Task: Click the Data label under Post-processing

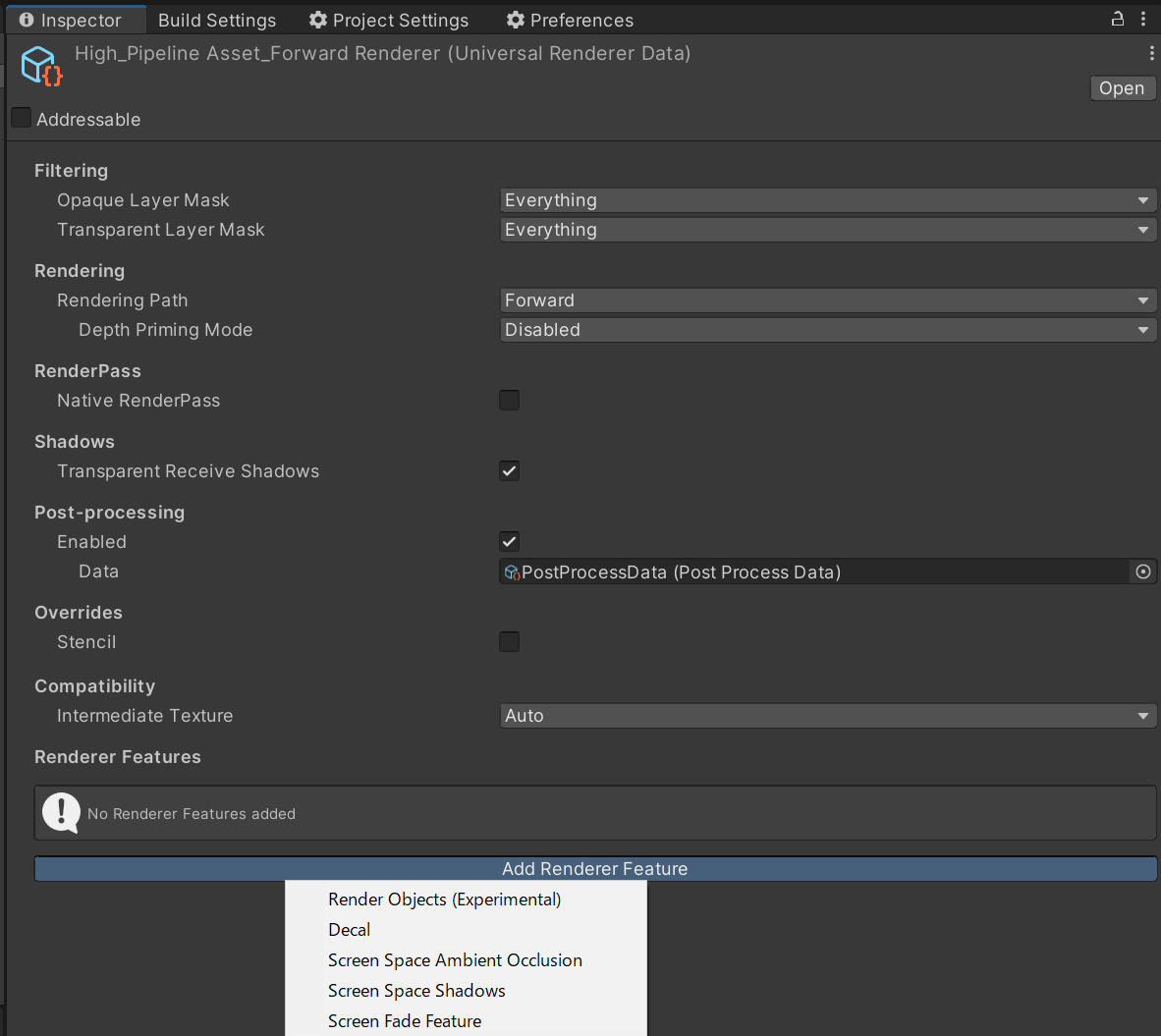Action: click(x=98, y=572)
